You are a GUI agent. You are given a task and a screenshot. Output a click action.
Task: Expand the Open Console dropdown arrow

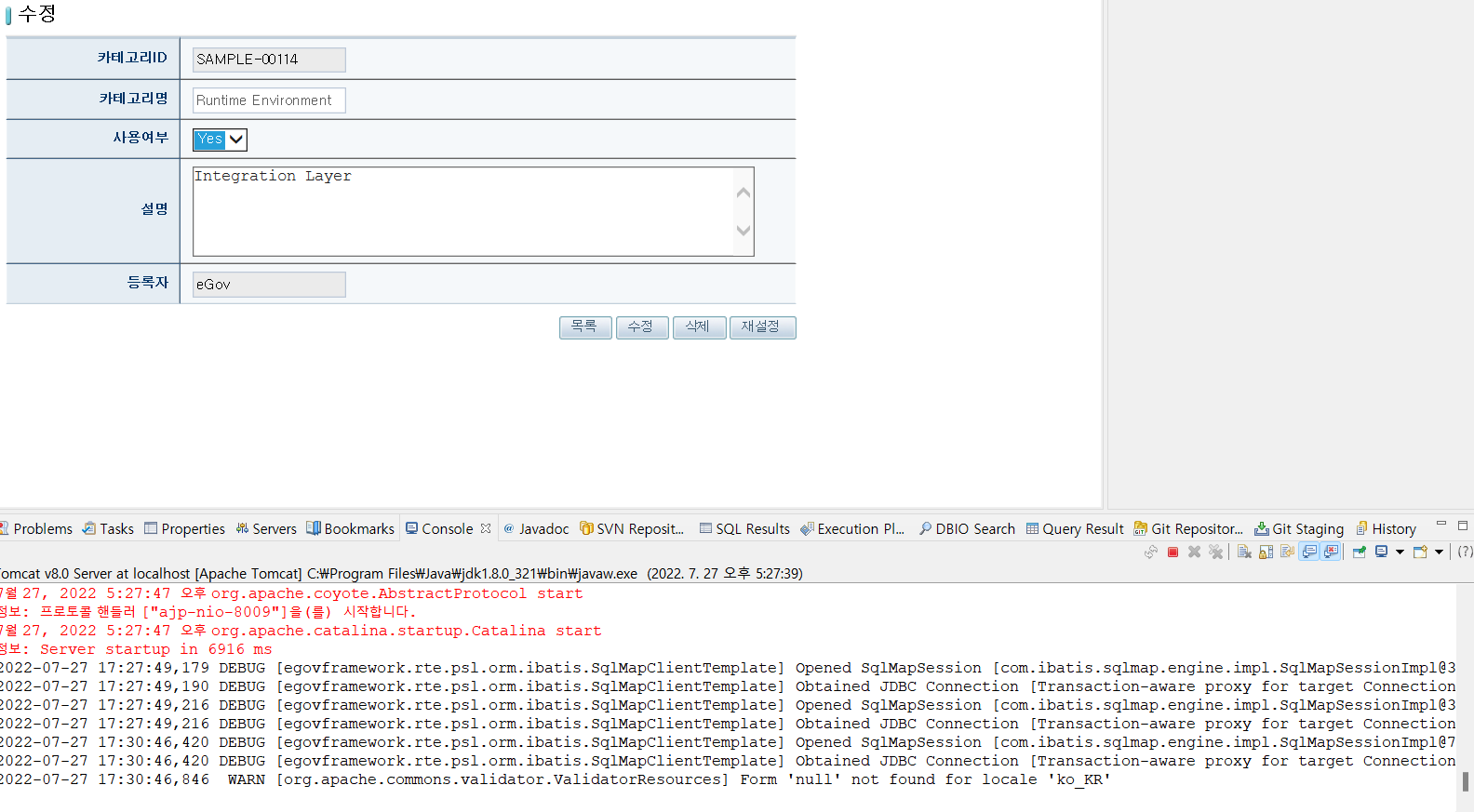click(1439, 552)
